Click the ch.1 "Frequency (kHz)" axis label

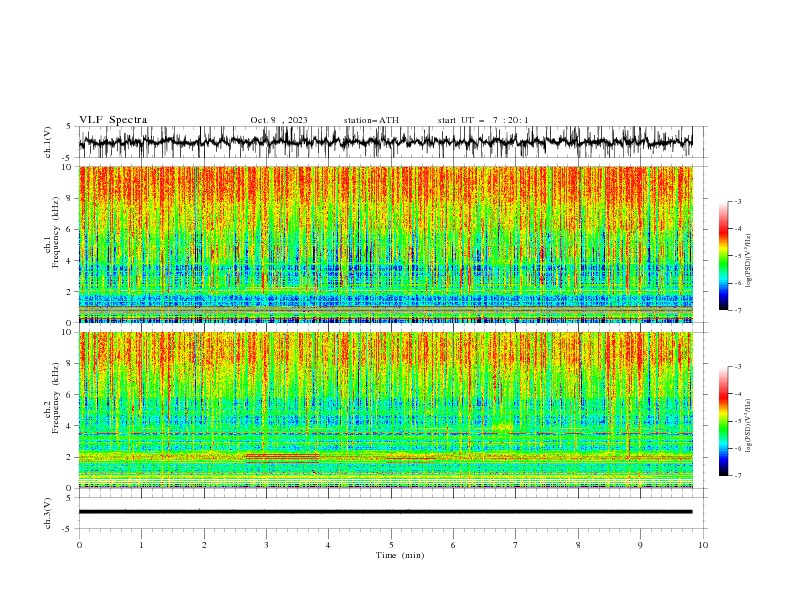tap(56, 232)
